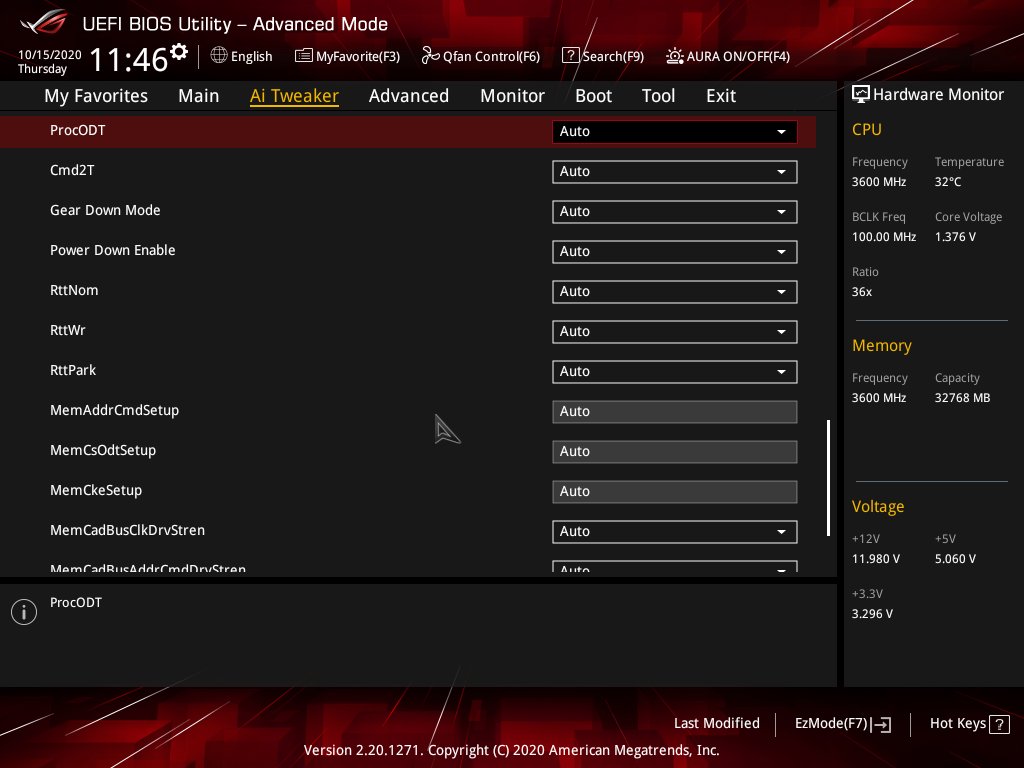Open the Gear Down Mode dropdown

(x=675, y=212)
